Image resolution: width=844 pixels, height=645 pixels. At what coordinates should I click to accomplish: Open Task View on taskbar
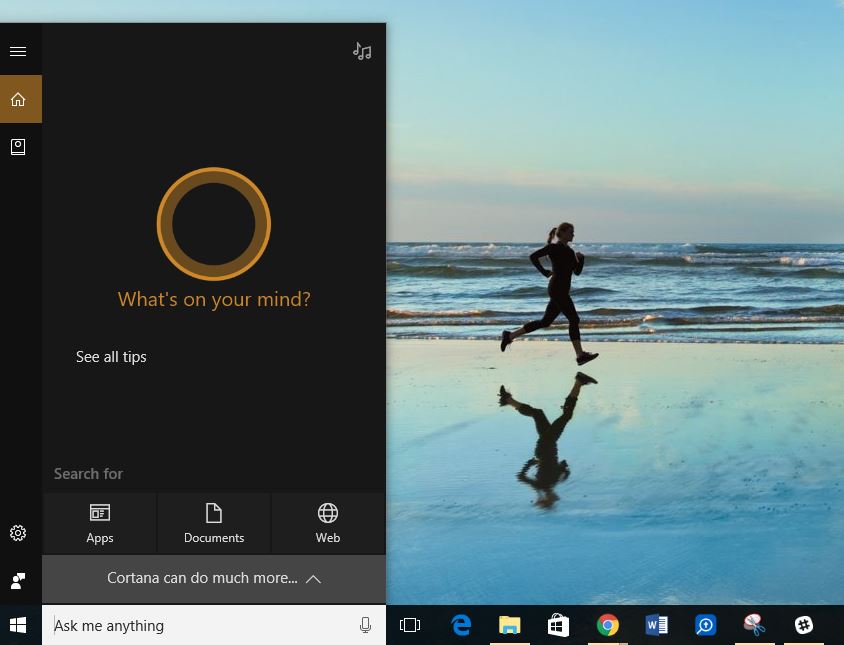click(410, 625)
